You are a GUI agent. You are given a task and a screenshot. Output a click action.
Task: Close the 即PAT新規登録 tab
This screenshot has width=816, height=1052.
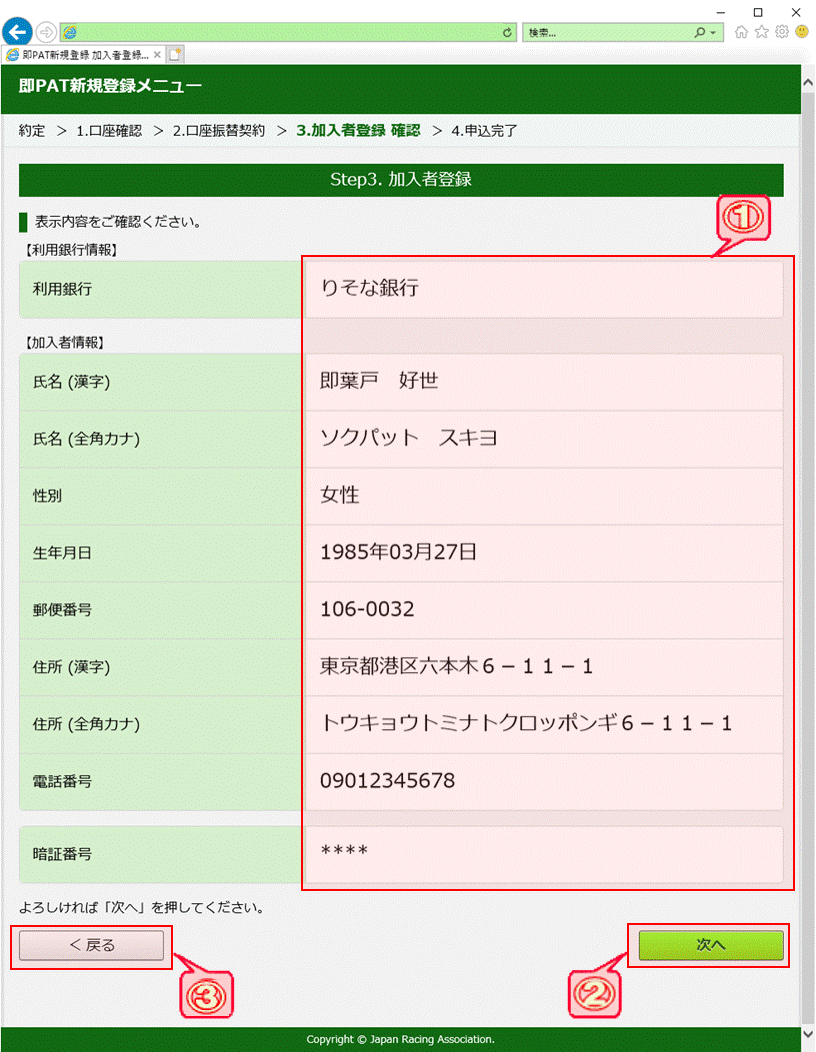[x=158, y=54]
